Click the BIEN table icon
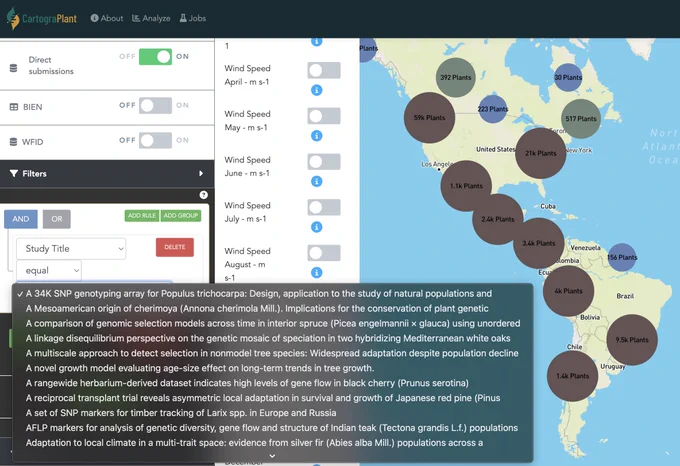Image resolution: width=680 pixels, height=466 pixels. coord(14,107)
